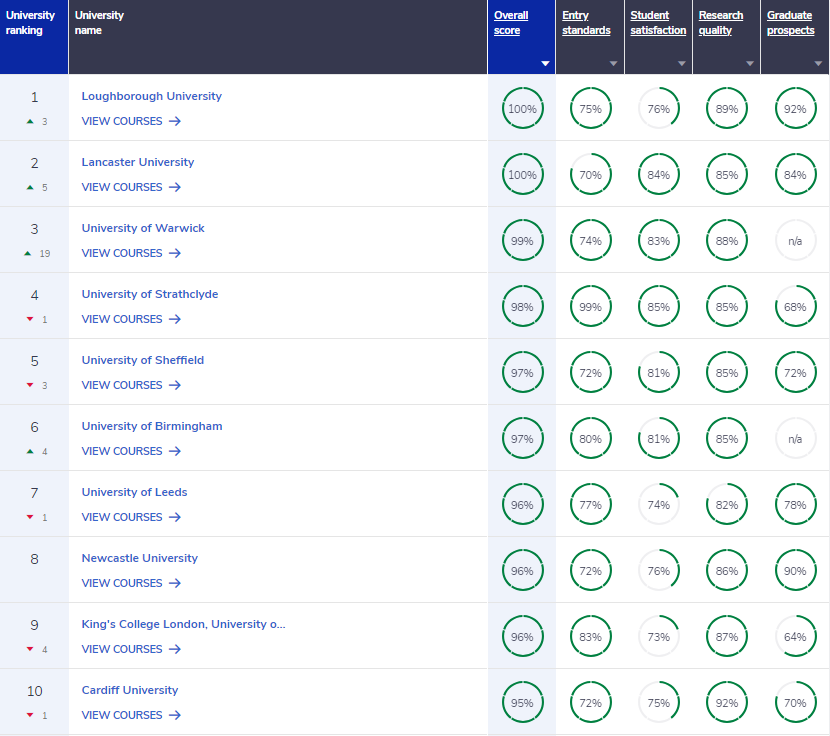Click King's College down 4 rank arrow
The width and height of the screenshot is (830, 736).
tap(30, 649)
